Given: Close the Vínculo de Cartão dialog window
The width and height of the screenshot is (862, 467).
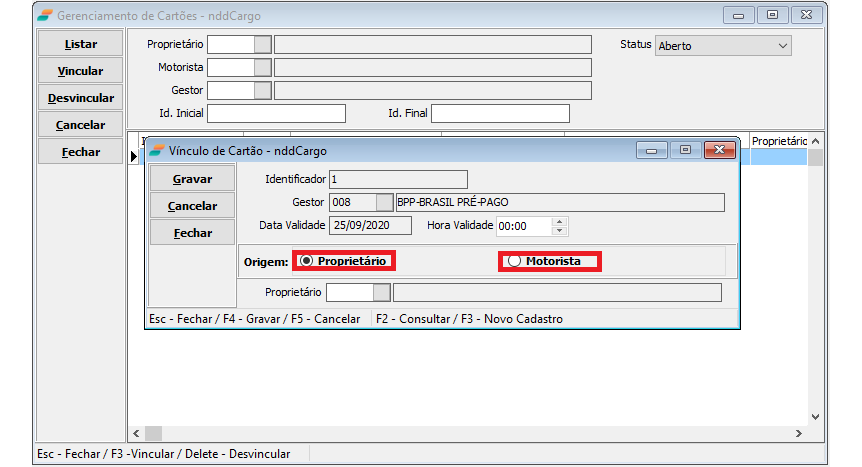Looking at the screenshot, I should [719, 151].
